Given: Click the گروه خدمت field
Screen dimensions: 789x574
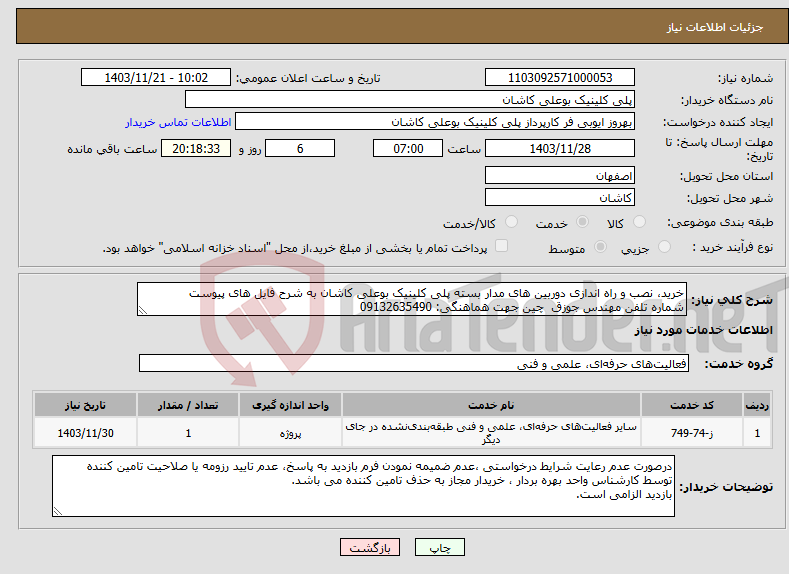Looking at the screenshot, I should 414,363.
